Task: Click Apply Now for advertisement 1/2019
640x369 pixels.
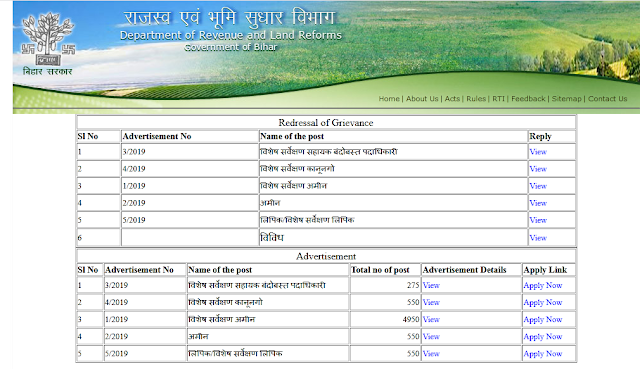Action: (543, 320)
